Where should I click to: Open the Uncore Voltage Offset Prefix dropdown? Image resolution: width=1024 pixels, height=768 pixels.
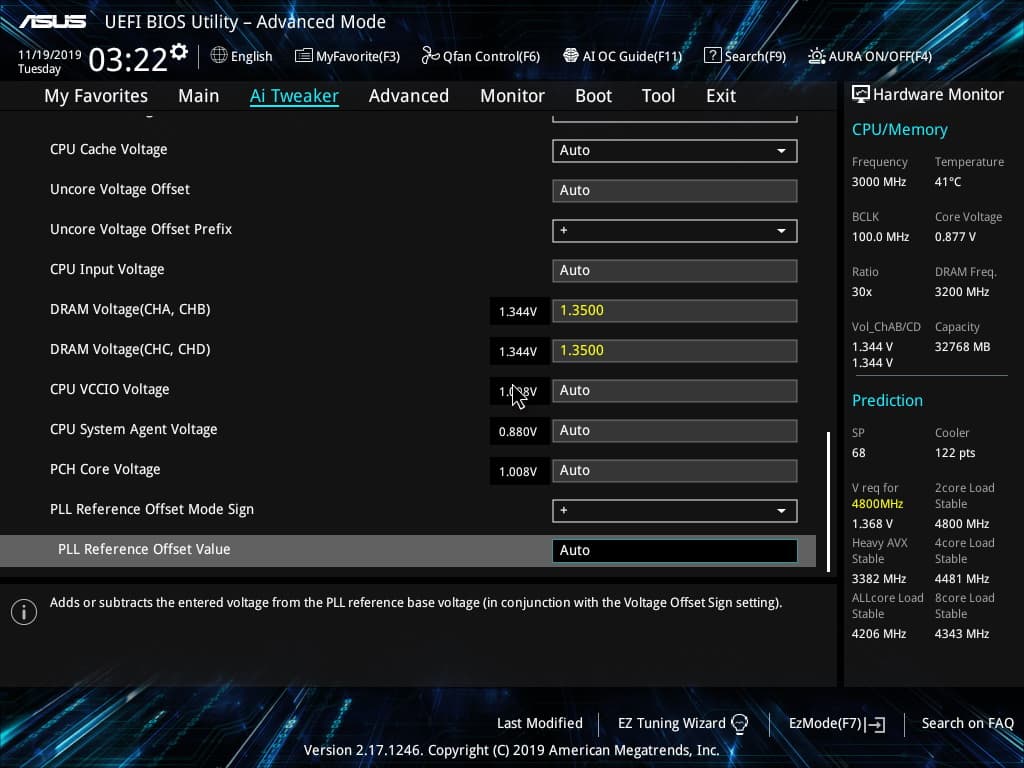[x=675, y=231]
